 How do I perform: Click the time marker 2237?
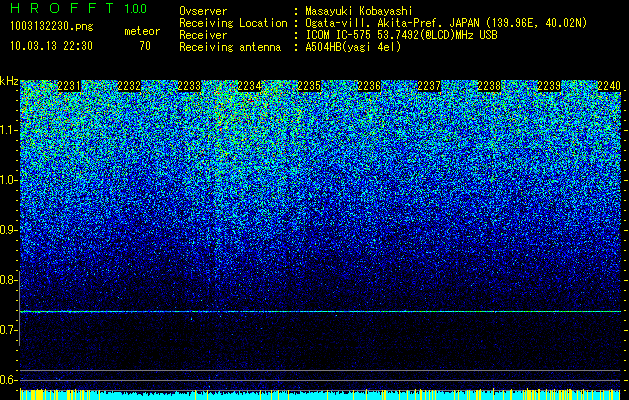pyautogui.click(x=429, y=86)
